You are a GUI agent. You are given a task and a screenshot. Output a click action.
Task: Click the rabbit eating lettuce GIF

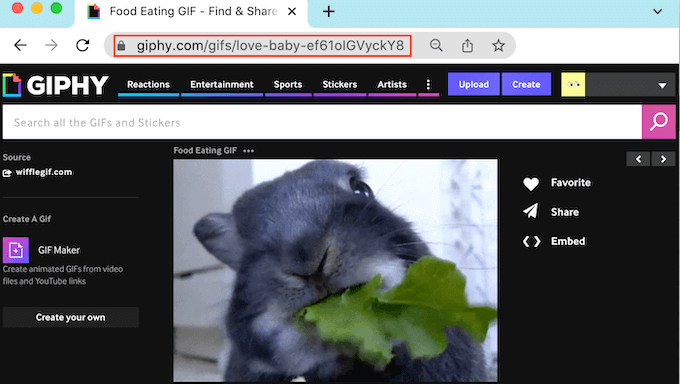pos(335,270)
